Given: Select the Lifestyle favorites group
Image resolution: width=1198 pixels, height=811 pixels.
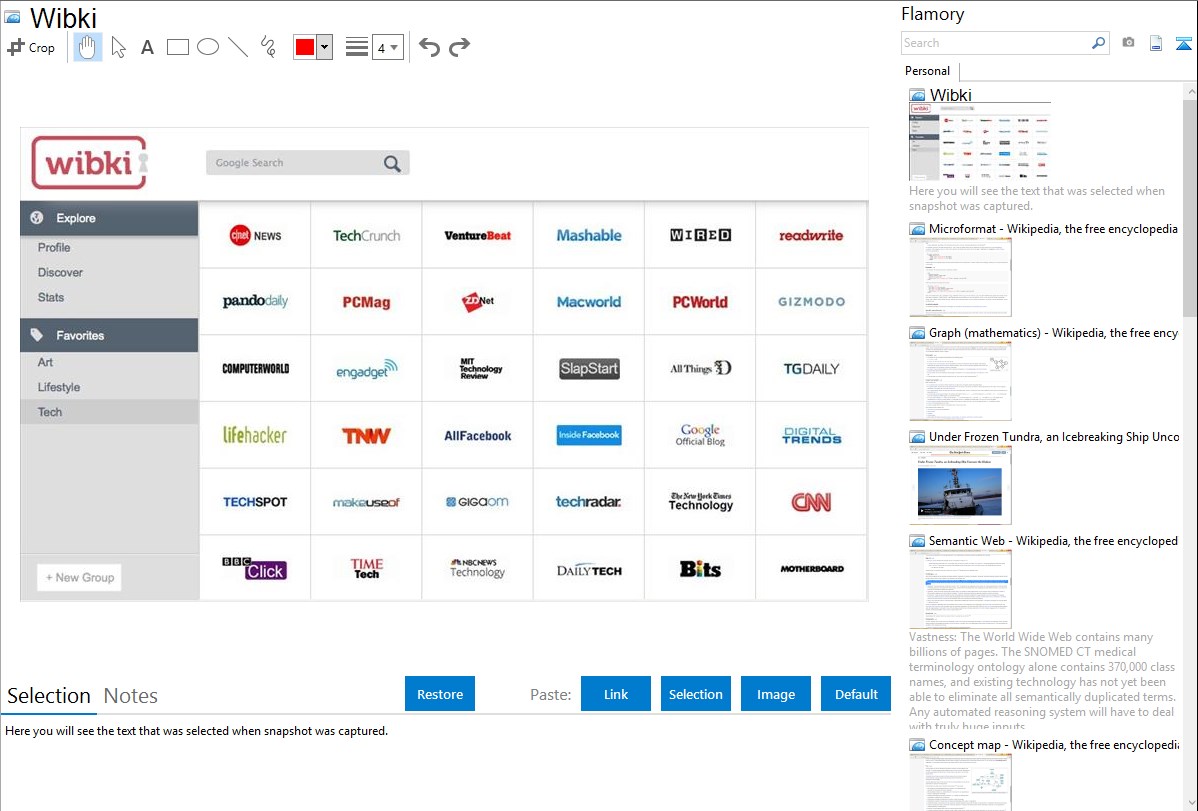Looking at the screenshot, I should [x=59, y=387].
